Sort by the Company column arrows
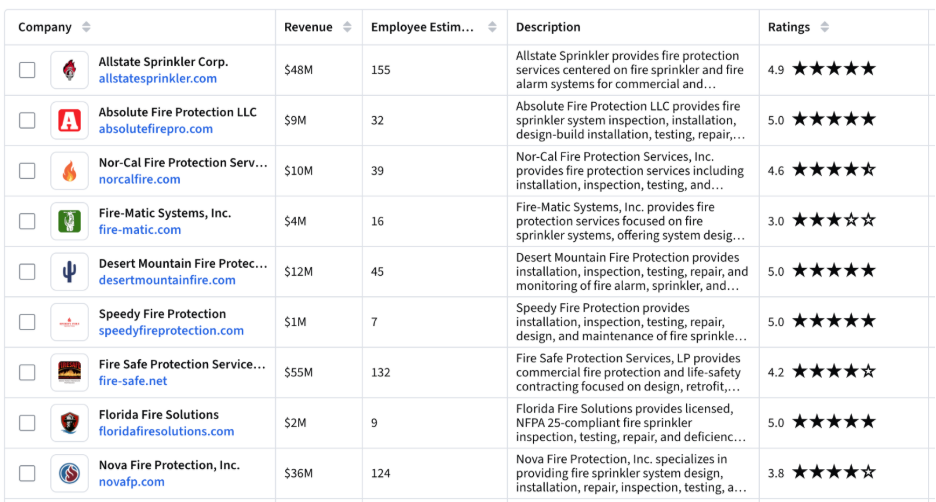 [x=86, y=27]
